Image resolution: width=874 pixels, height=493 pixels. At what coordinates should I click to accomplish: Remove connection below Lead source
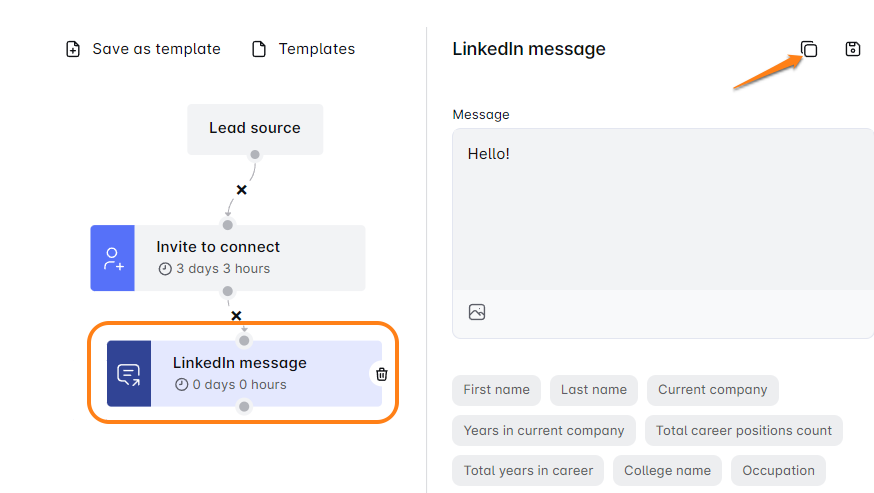pos(241,189)
